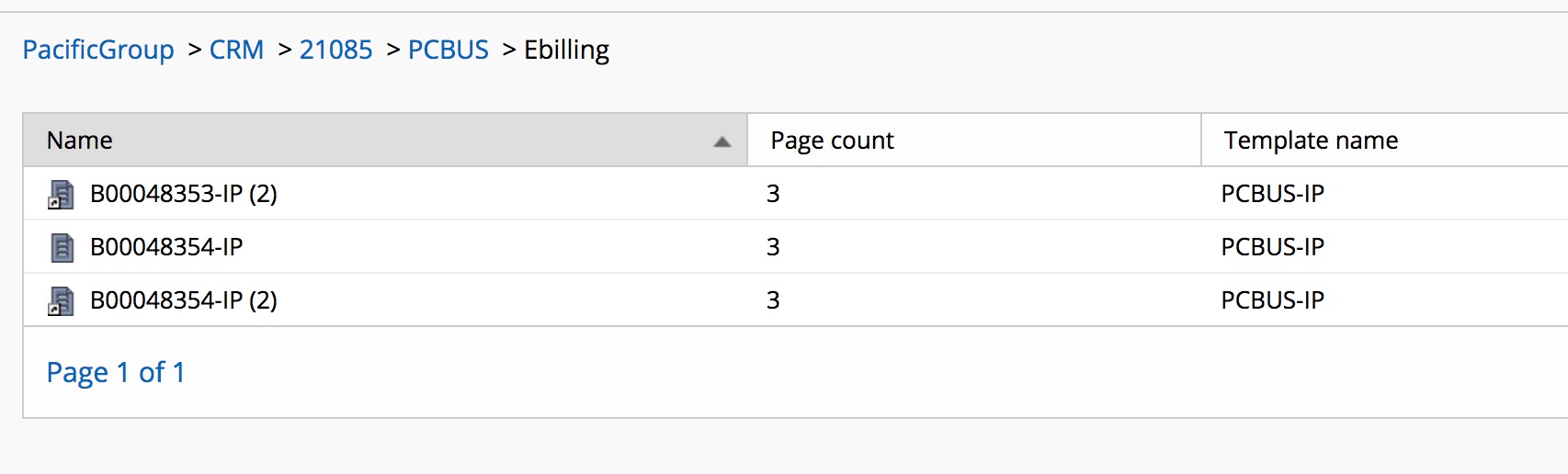Image resolution: width=1568 pixels, height=474 pixels.
Task: Sort by the Template name column header
Action: pos(1311,141)
